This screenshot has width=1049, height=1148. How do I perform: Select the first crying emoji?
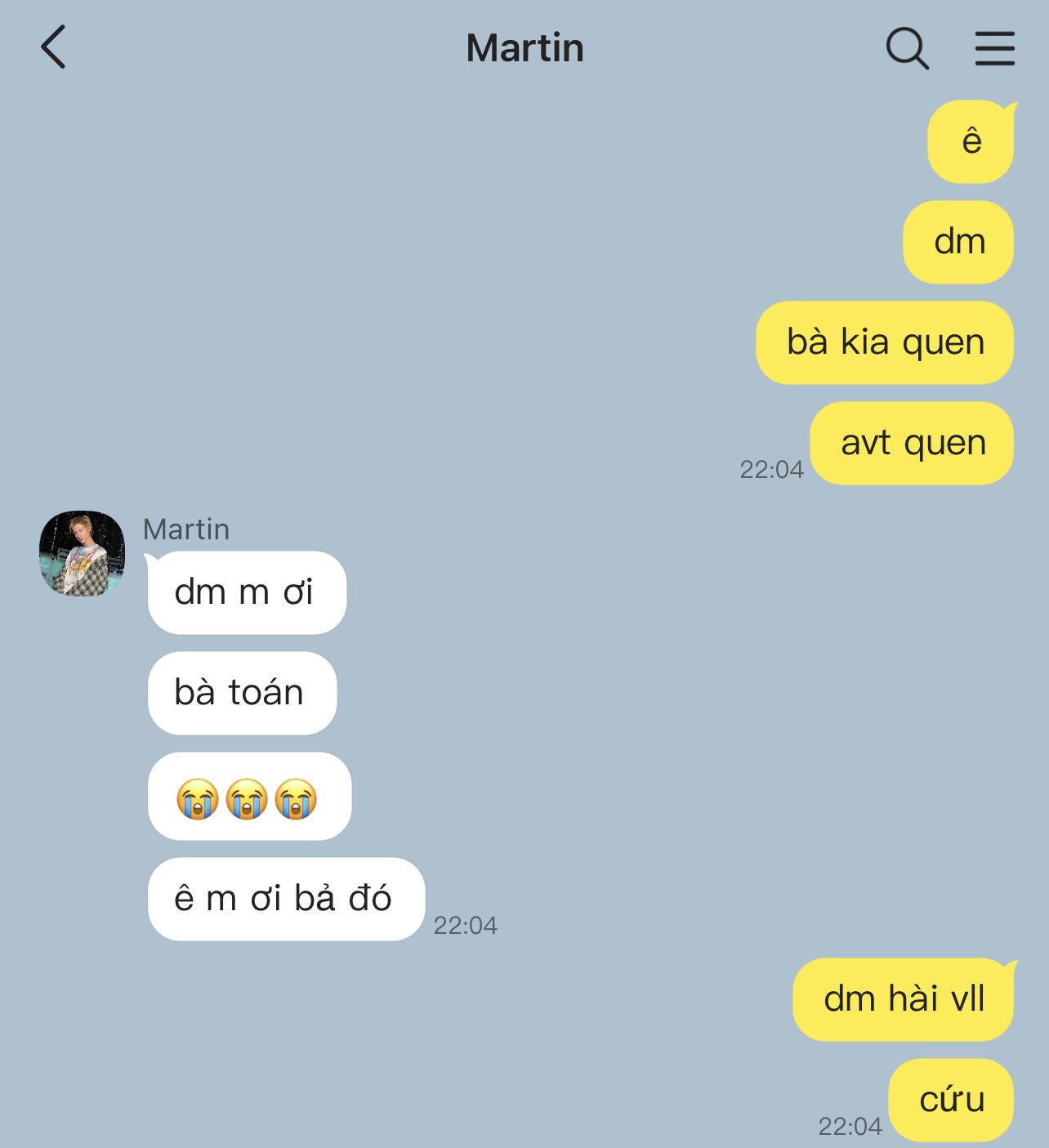point(197,798)
